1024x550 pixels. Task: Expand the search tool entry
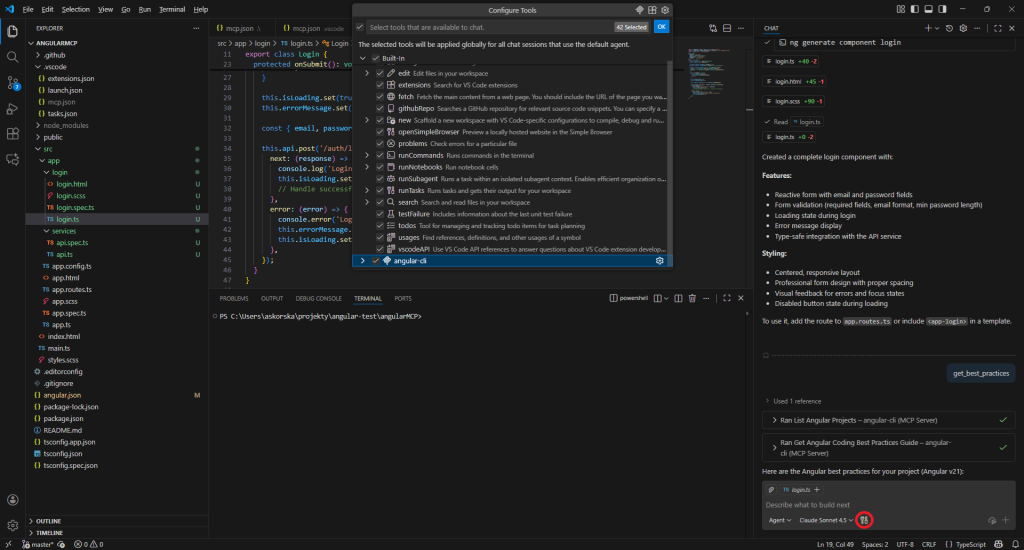(367, 202)
